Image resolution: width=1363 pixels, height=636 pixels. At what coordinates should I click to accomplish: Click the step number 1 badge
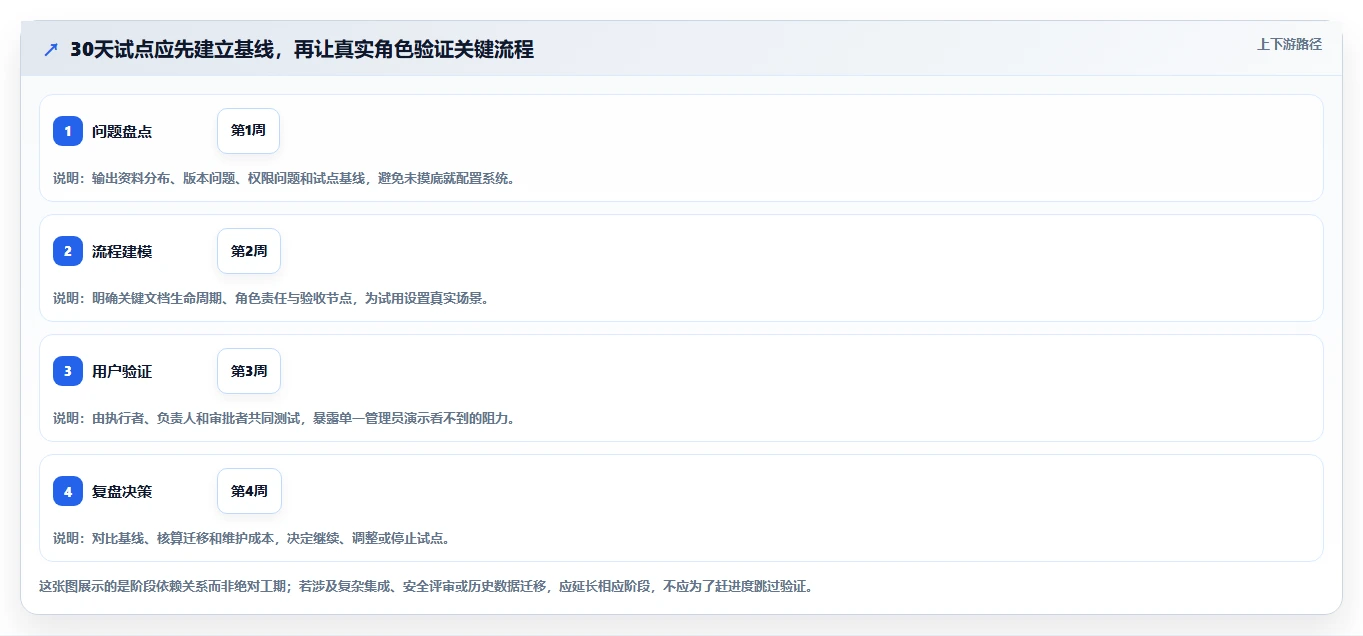coord(68,131)
